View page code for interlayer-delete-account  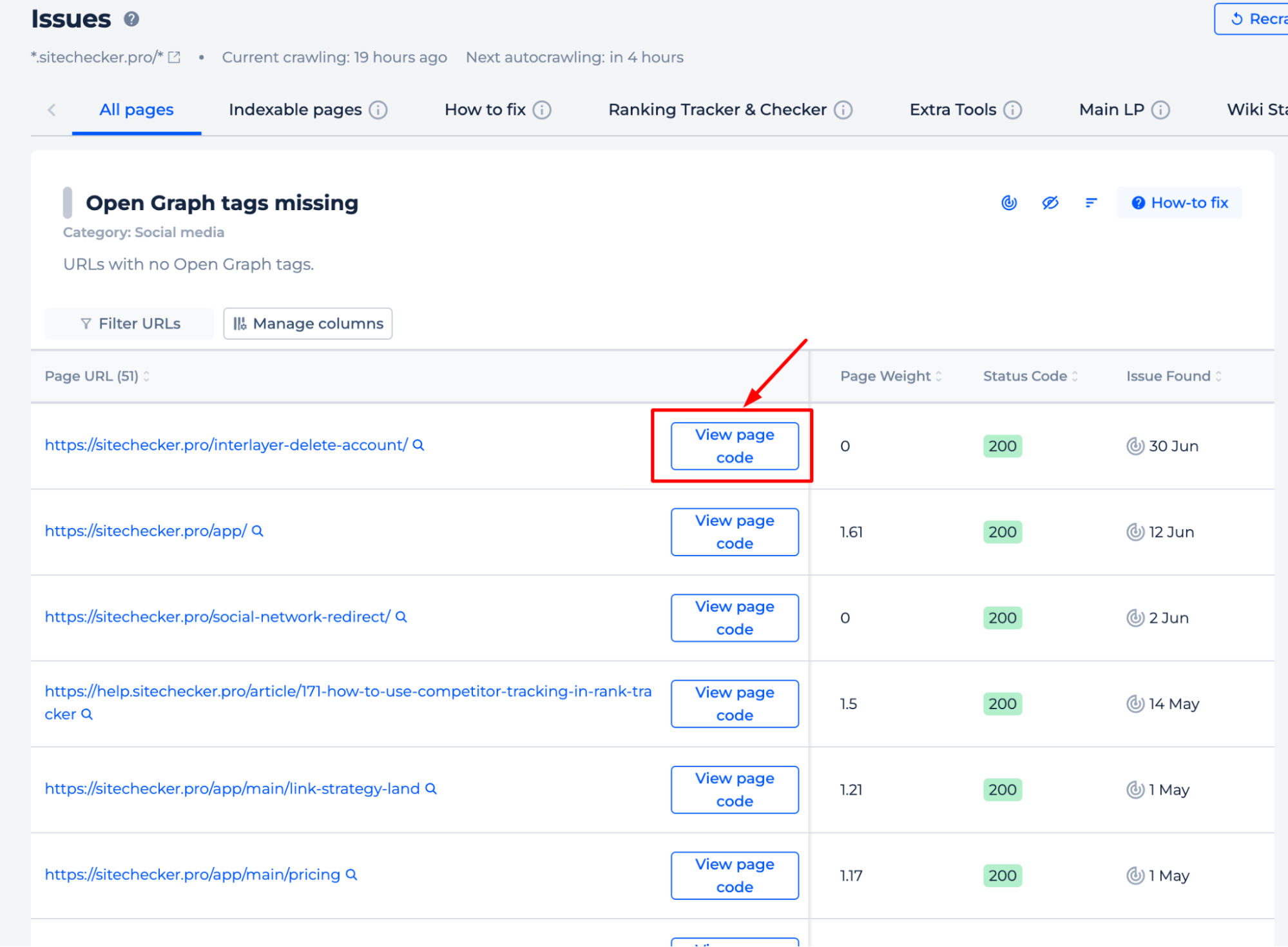(735, 446)
